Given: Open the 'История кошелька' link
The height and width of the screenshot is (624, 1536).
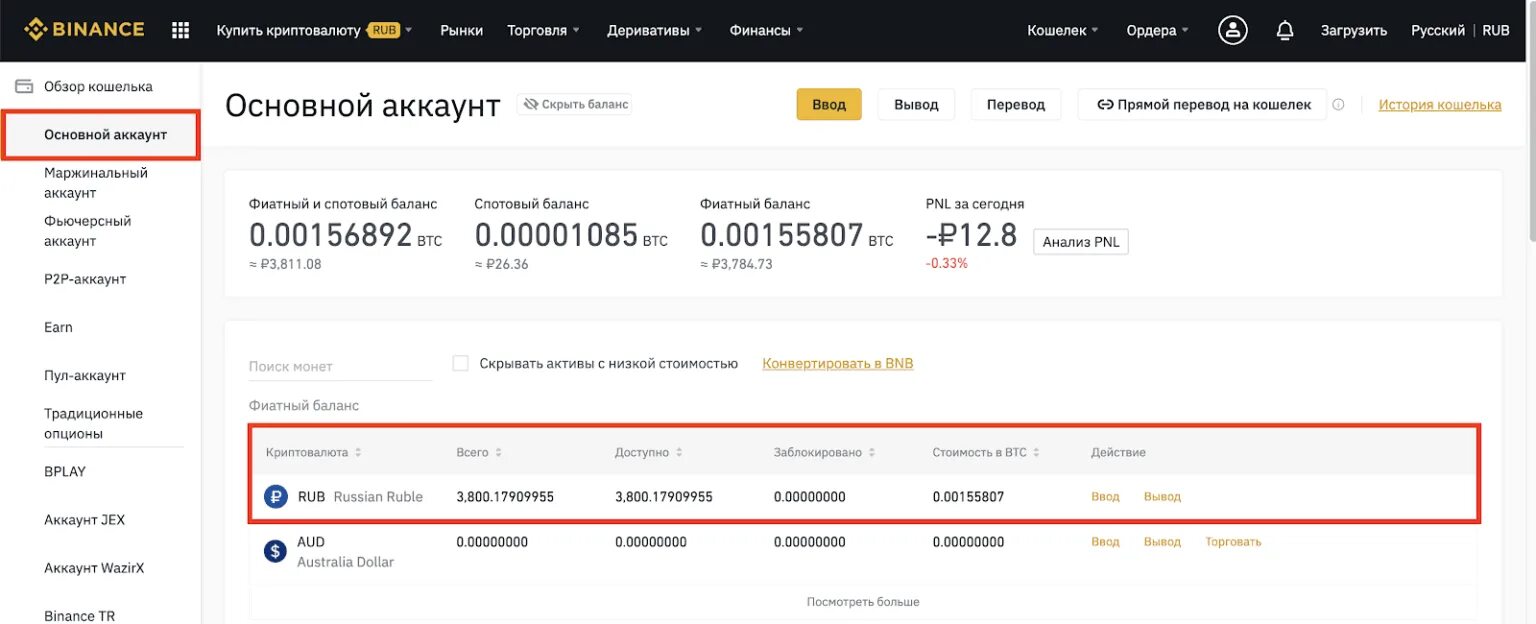Looking at the screenshot, I should pos(1440,104).
